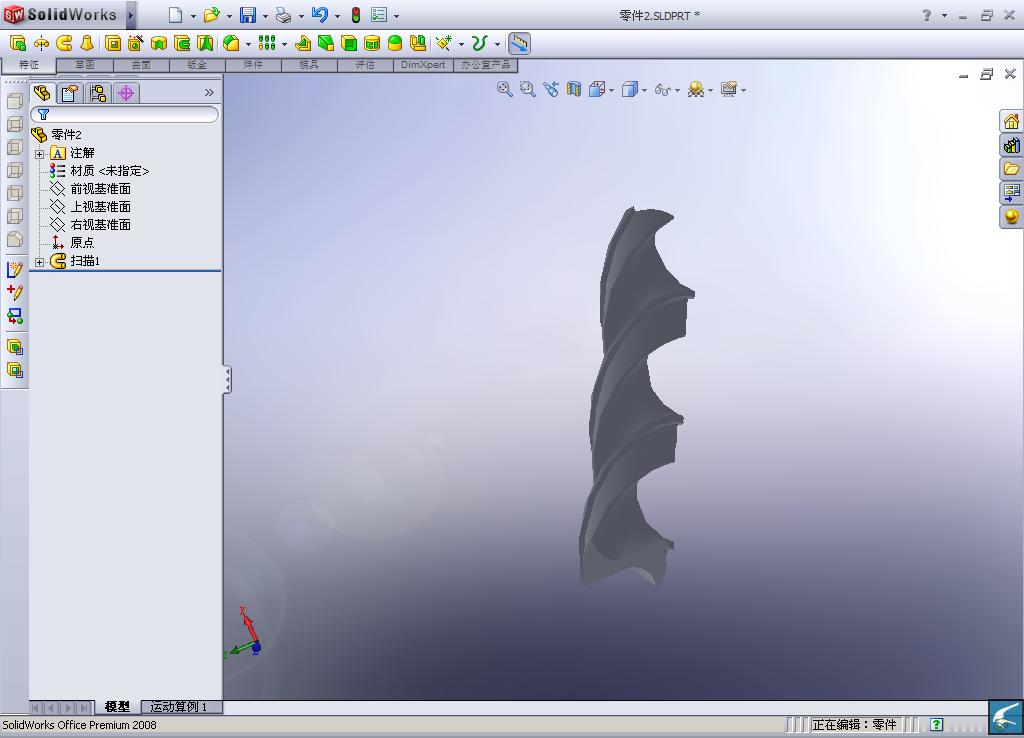Viewport: 1024px width, 738px height.
Task: Return to the Previous View
Action: [x=551, y=89]
